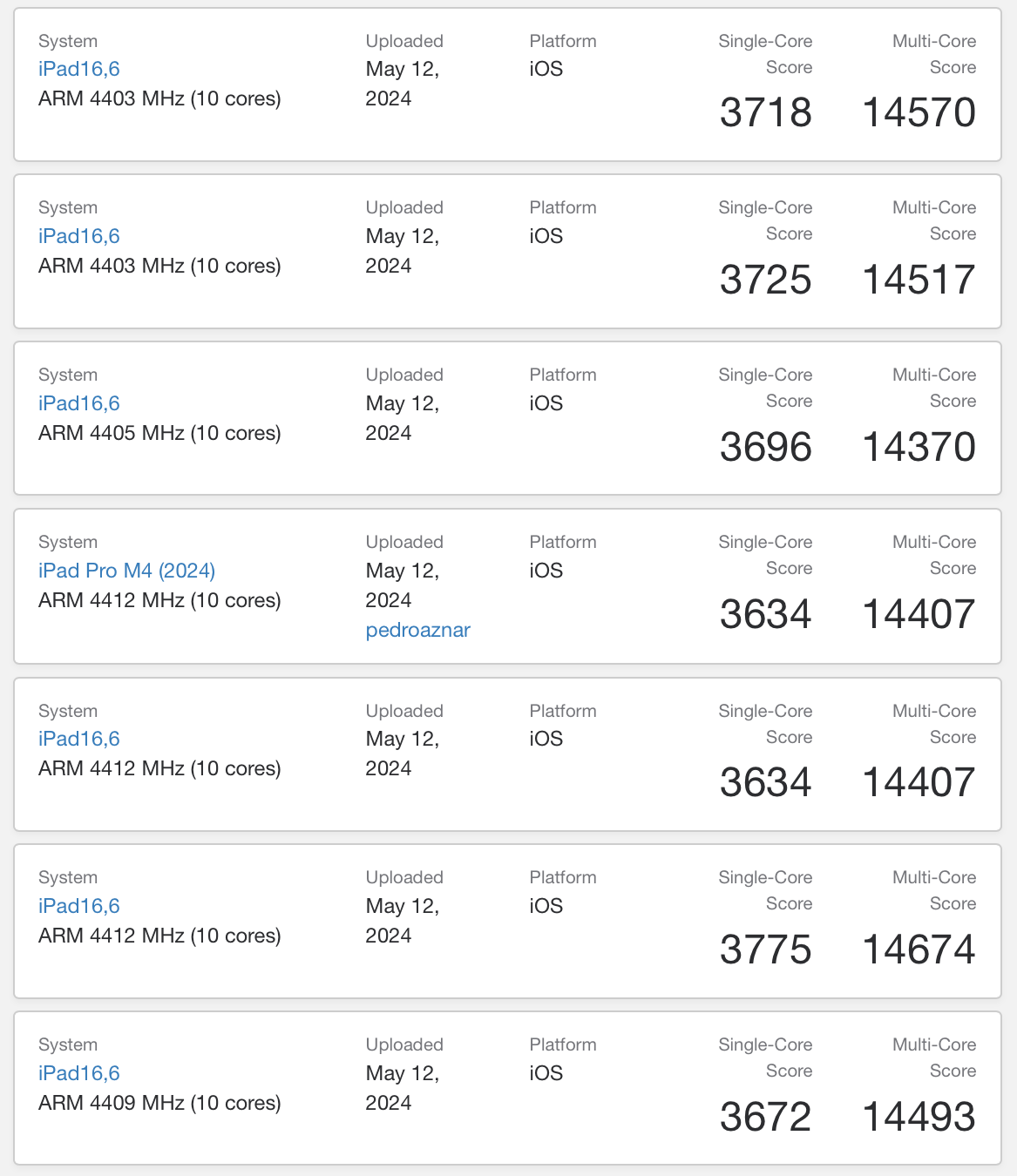Open the iPad16,6 link scoring 3634 single-core
The width and height of the screenshot is (1017, 1176).
pyautogui.click(x=79, y=739)
